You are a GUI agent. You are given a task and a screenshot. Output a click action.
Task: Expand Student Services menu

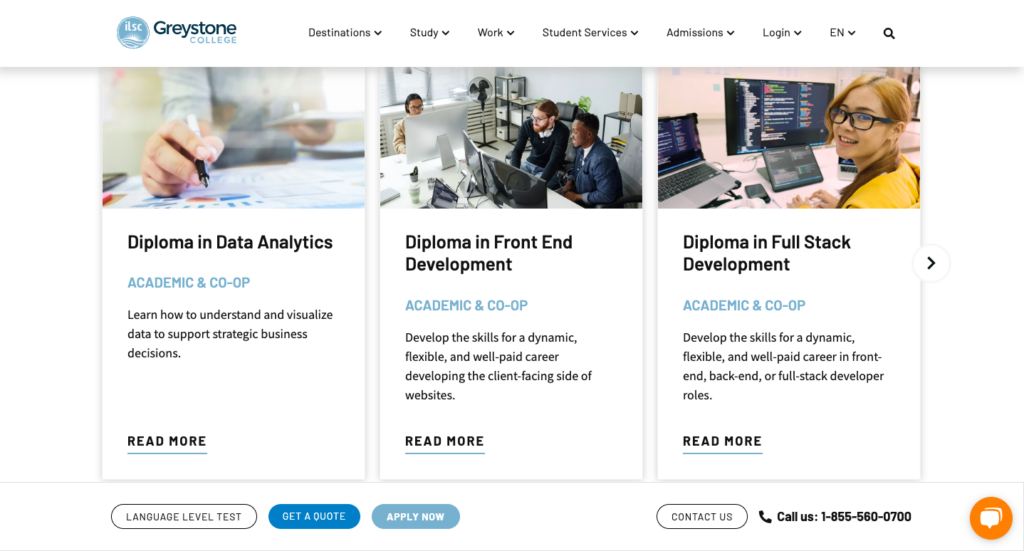click(590, 33)
